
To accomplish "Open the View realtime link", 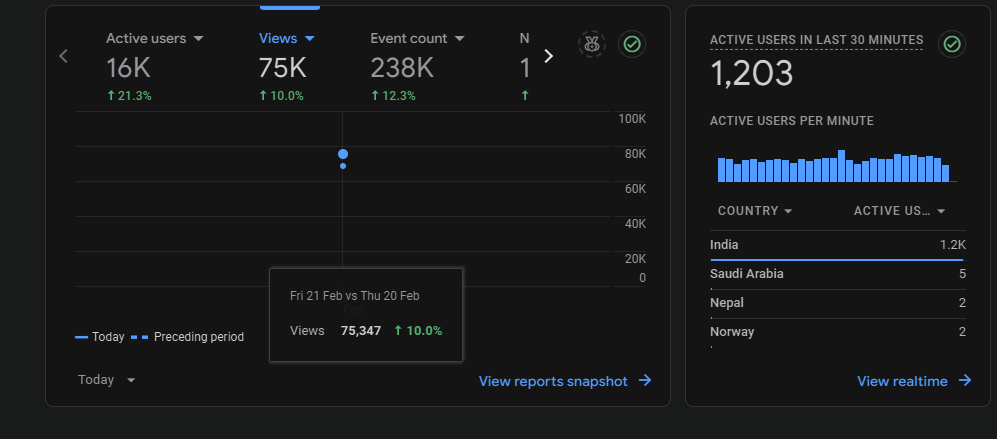I will pyautogui.click(x=902, y=381).
